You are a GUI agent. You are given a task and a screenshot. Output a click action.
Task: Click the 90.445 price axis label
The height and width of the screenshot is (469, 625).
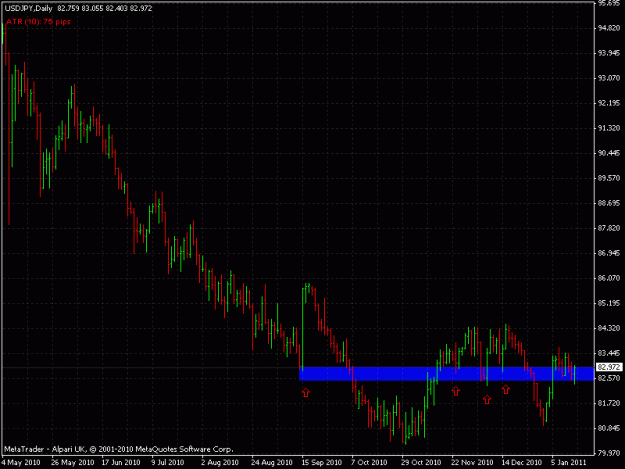(609, 153)
